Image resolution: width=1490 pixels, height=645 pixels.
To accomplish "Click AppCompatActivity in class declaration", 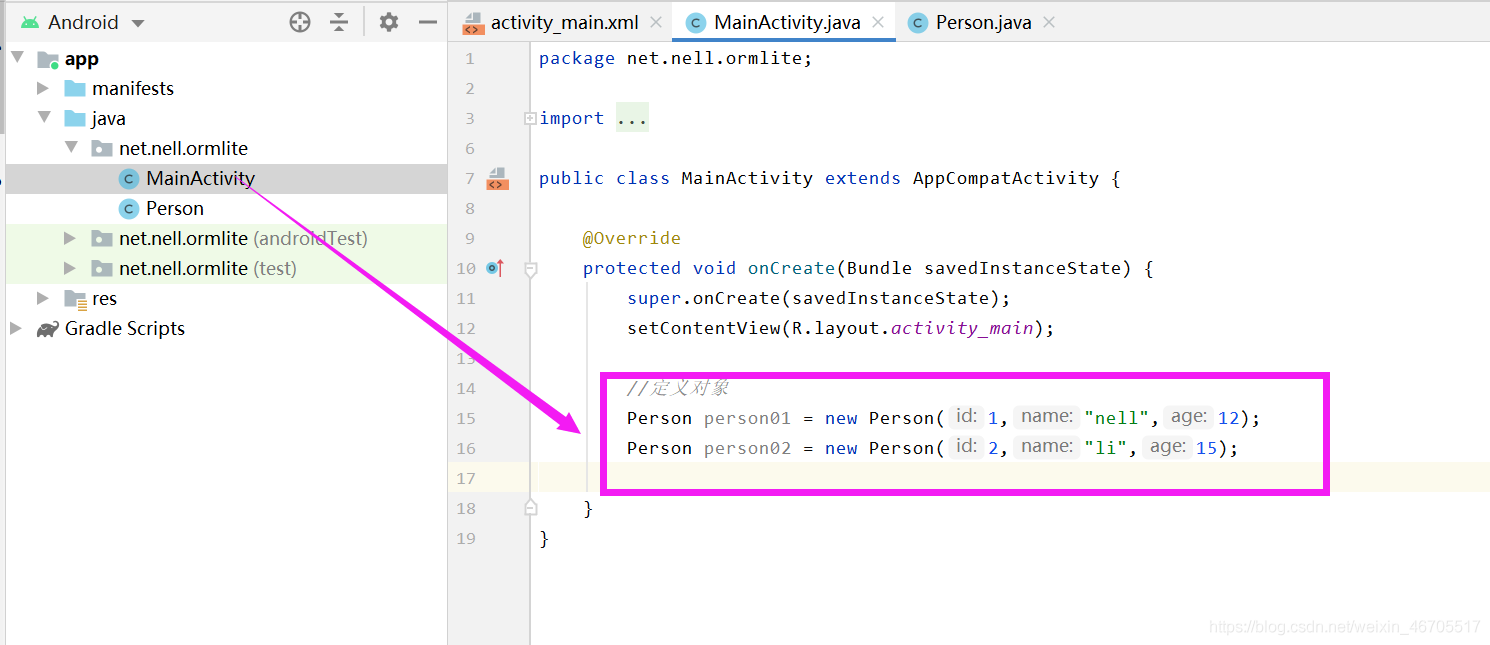I will (1006, 178).
